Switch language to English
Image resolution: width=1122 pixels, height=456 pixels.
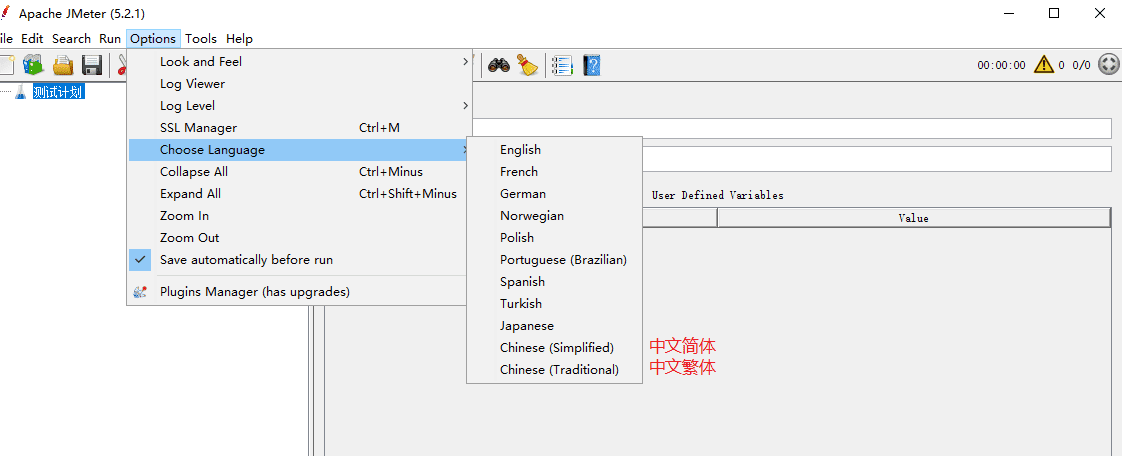(x=555, y=150)
